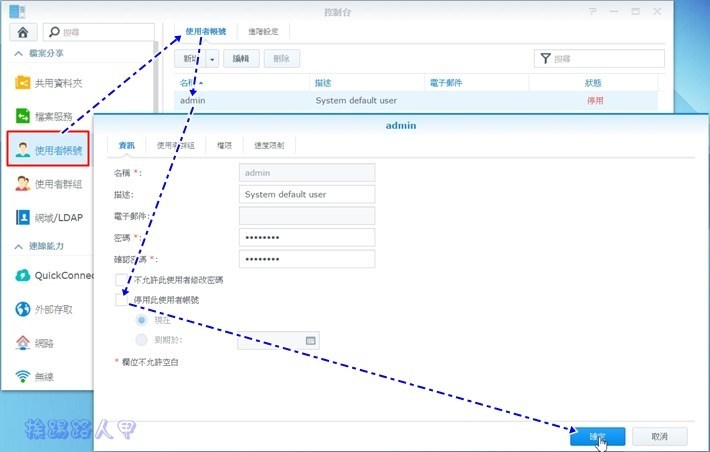Click the 編輯 edit button
The width and height of the screenshot is (710, 452).
coord(241,59)
